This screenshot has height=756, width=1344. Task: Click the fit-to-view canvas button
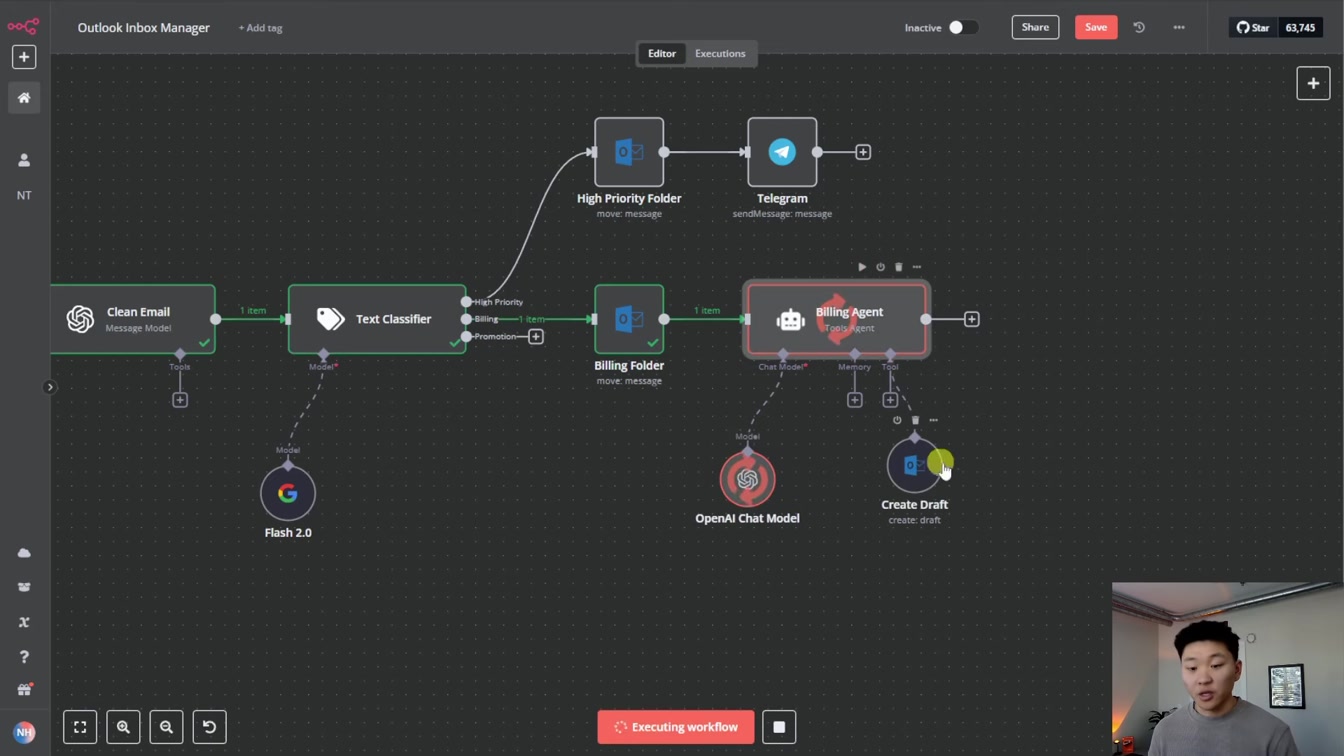80,727
